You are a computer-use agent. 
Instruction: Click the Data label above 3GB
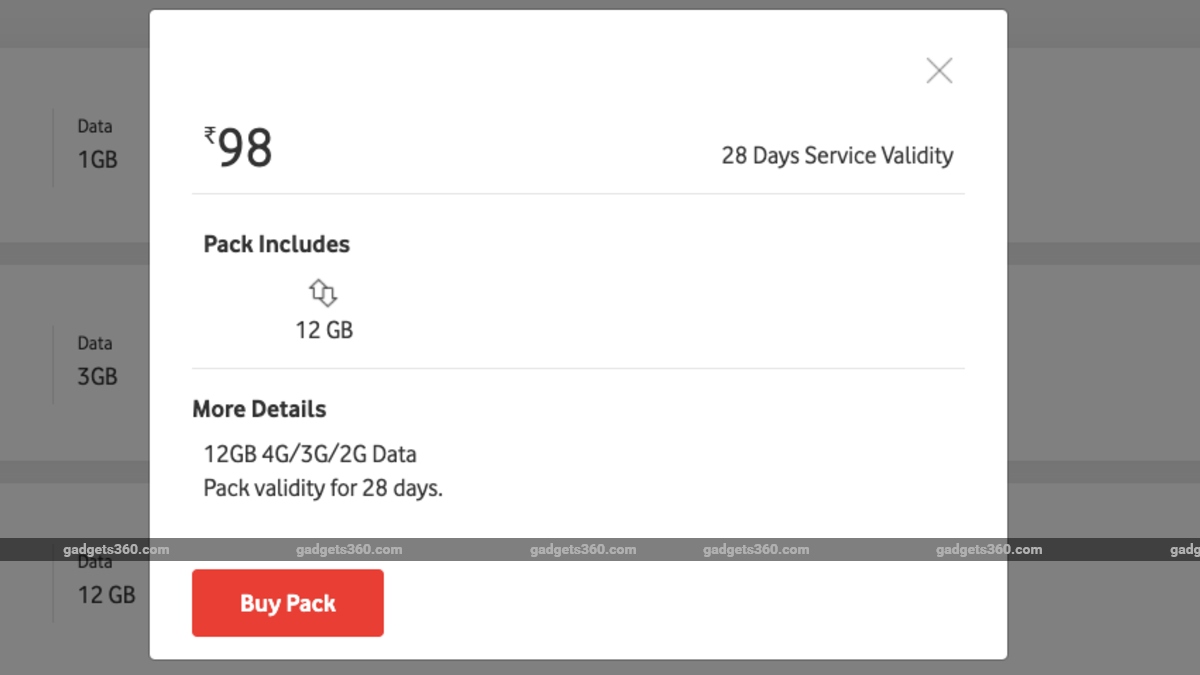[95, 343]
